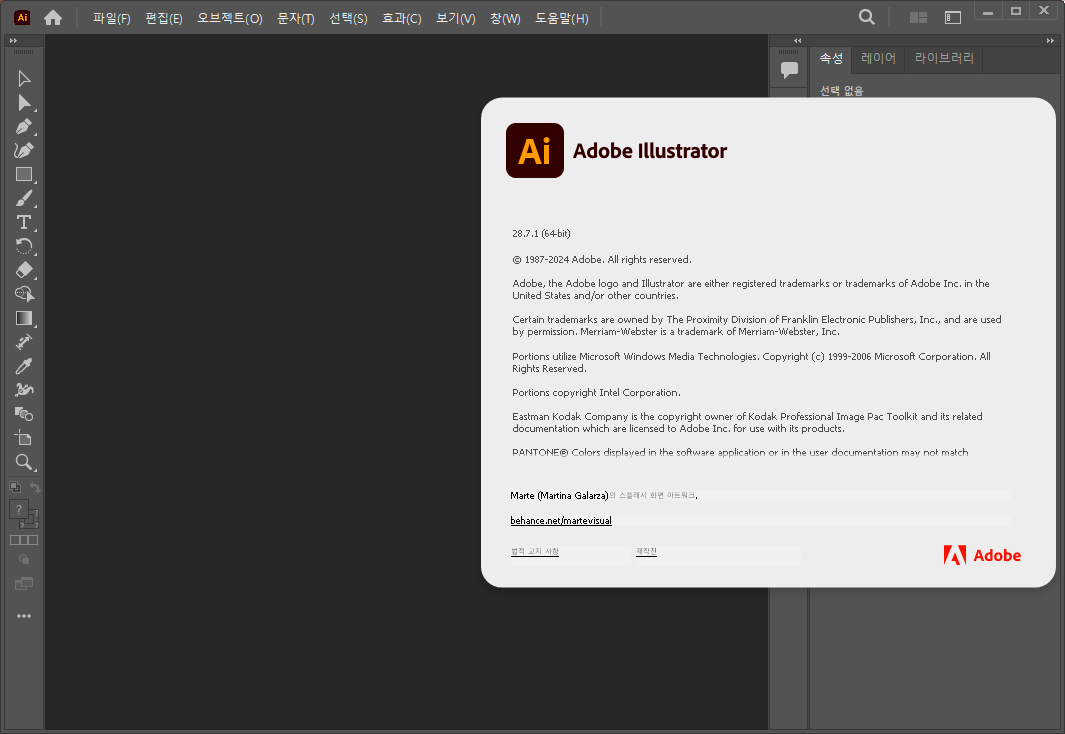Expand the left toolbar double arrows
Viewport: 1065px width, 734px height.
coord(14,41)
